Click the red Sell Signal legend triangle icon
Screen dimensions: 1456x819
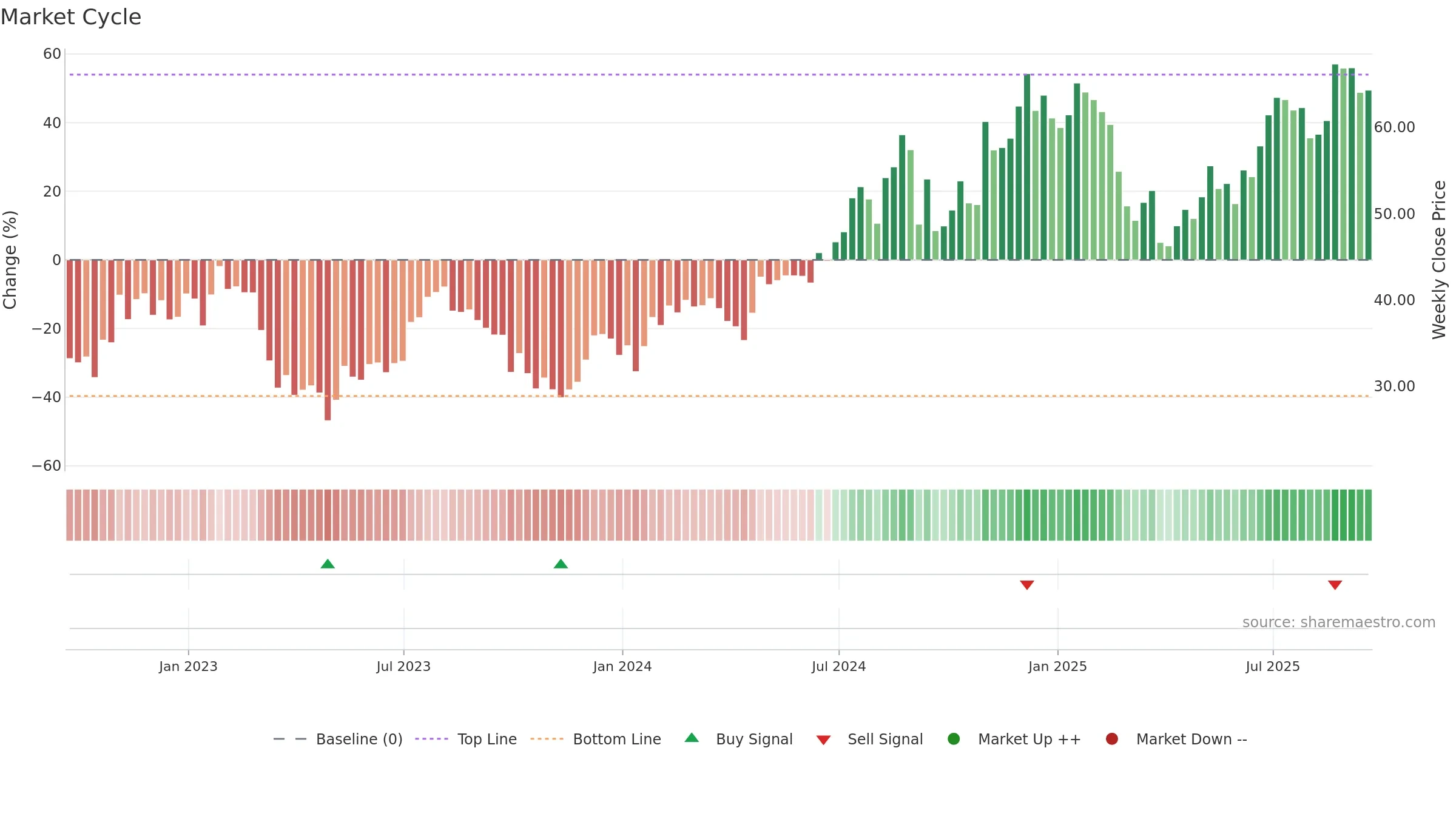(823, 740)
